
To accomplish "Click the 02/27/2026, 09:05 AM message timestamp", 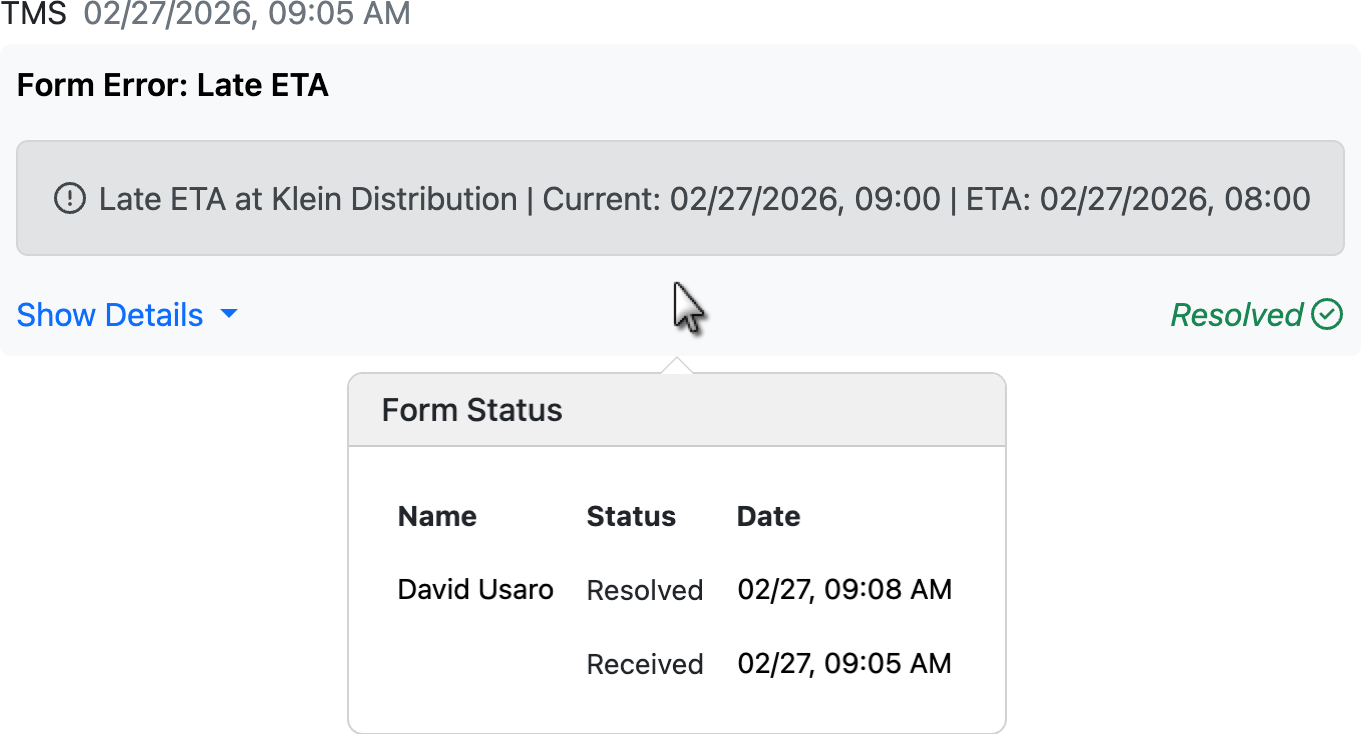I will pos(247,13).
